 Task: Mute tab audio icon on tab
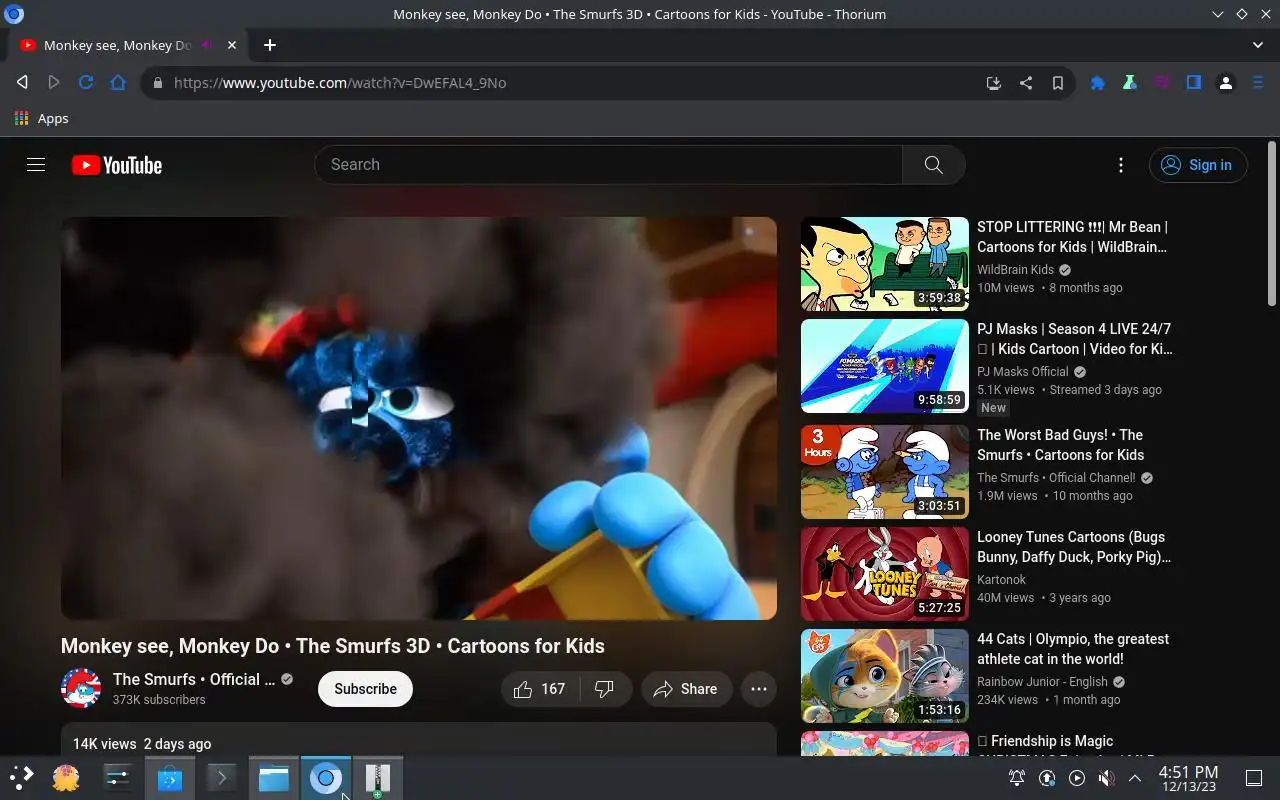[207, 45]
